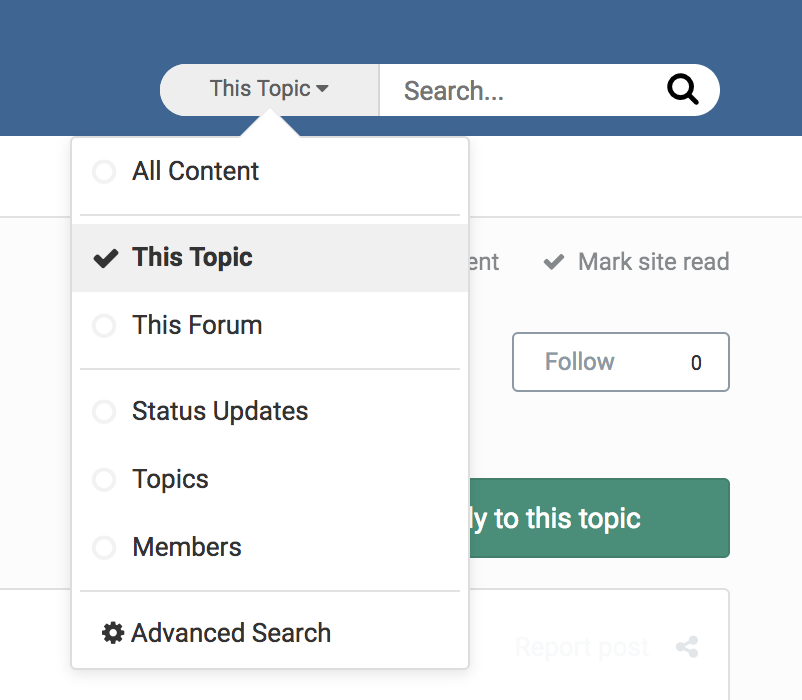
Task: Select the This Forum radio button
Action: (104, 326)
